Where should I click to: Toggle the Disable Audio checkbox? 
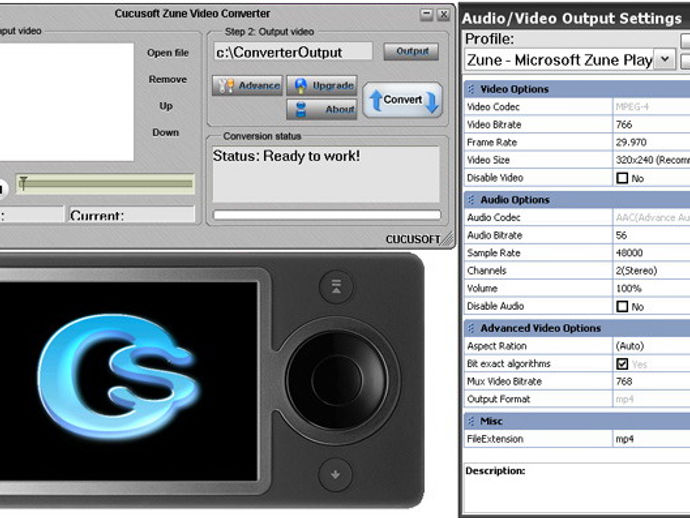tap(622, 307)
